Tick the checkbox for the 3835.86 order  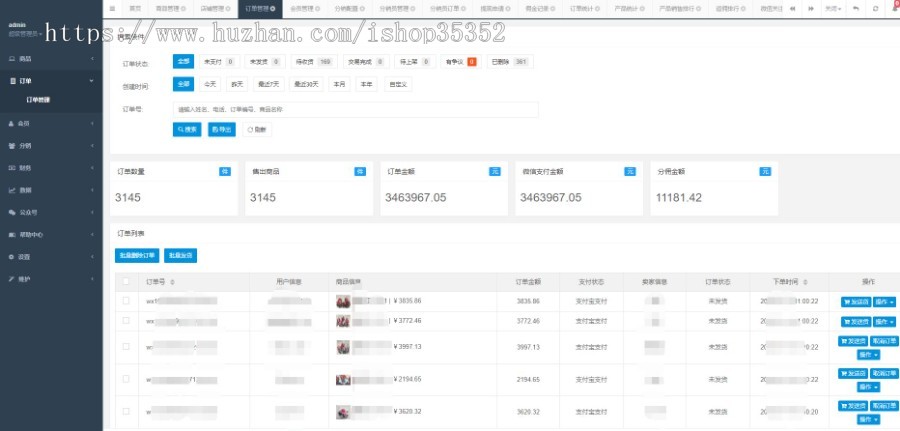pos(126,301)
